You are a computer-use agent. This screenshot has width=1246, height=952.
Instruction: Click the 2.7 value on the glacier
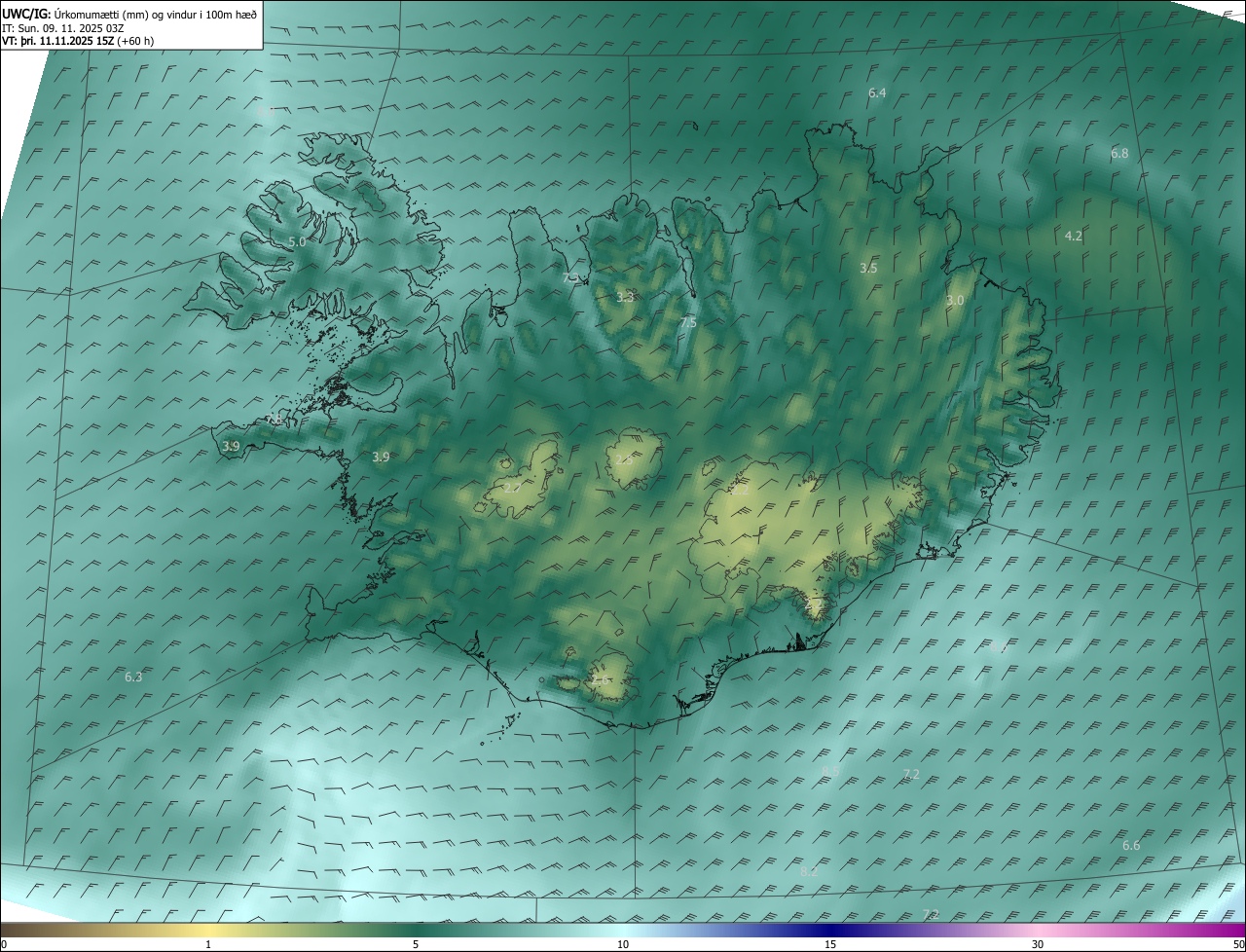511,488
